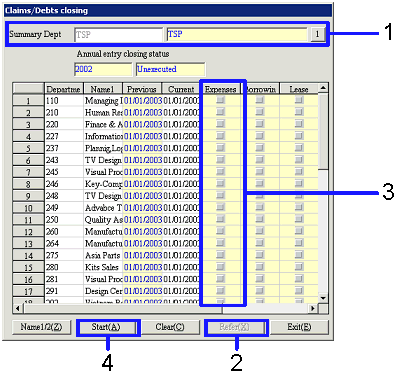The height and width of the screenshot is (380, 414).
Task: Click the Unexecuted status field
Action: pos(171,69)
